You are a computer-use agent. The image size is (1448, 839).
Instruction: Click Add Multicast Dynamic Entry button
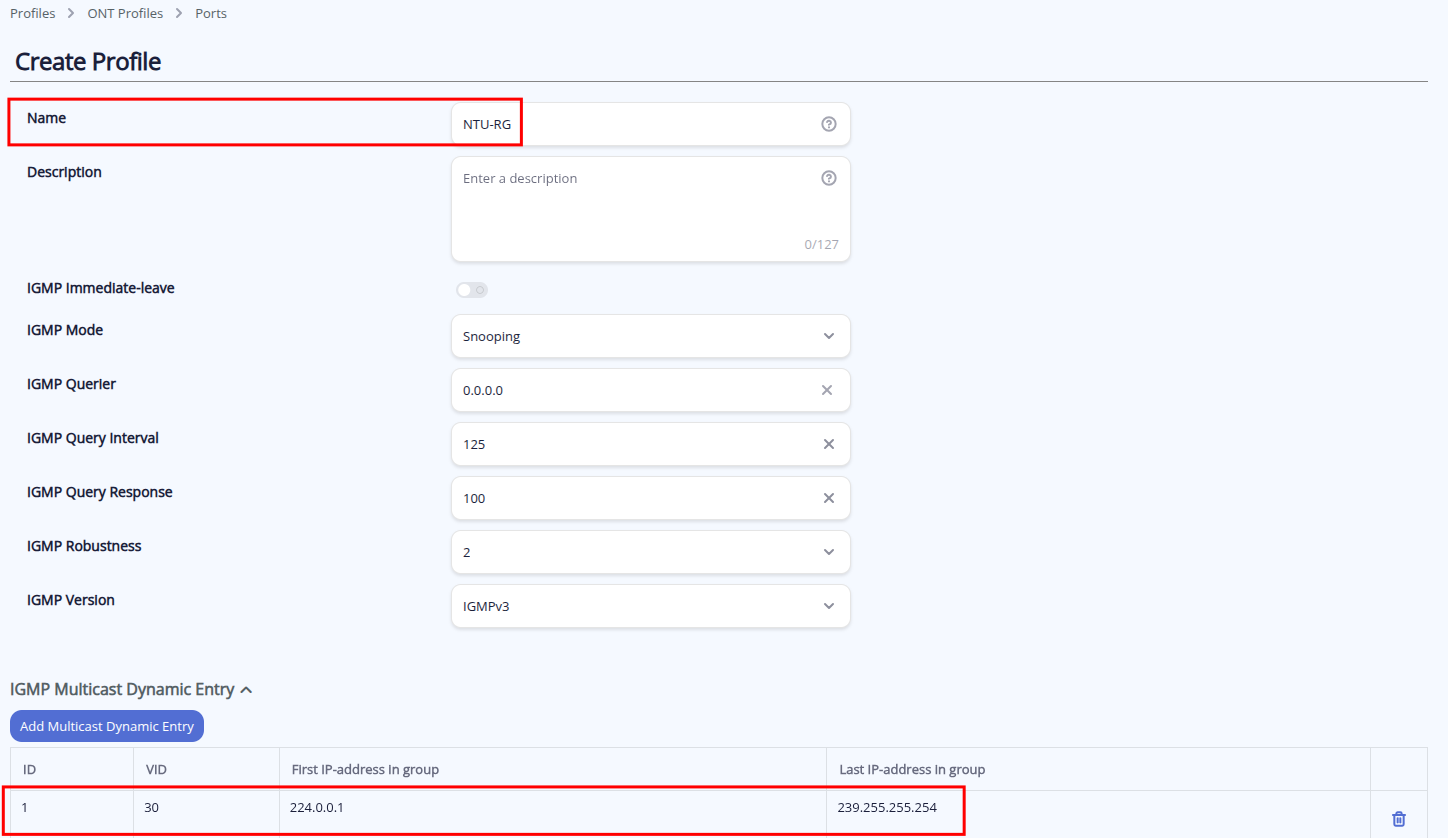click(107, 726)
